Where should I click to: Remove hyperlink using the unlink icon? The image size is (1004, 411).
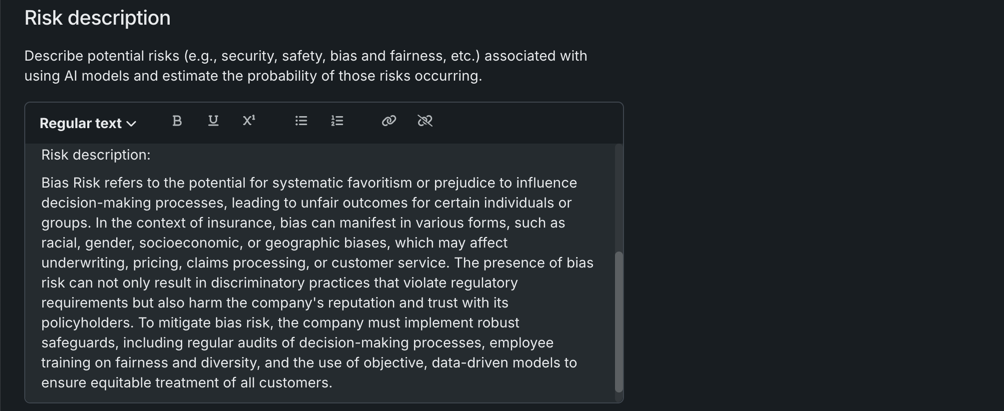pyautogui.click(x=425, y=121)
